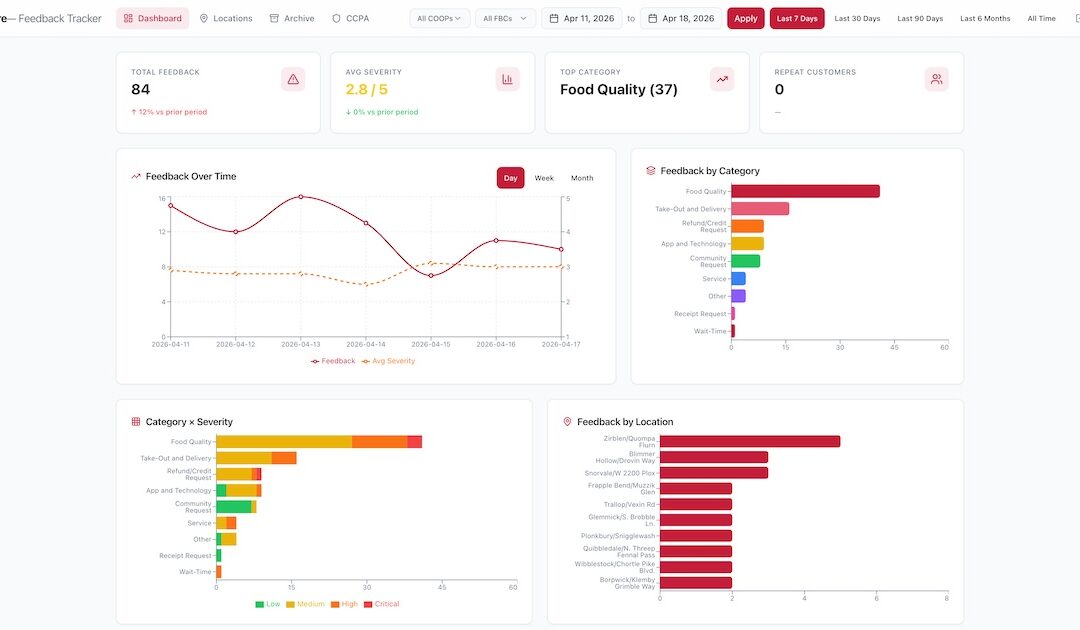Click the Dashboard grid icon

click(128, 18)
